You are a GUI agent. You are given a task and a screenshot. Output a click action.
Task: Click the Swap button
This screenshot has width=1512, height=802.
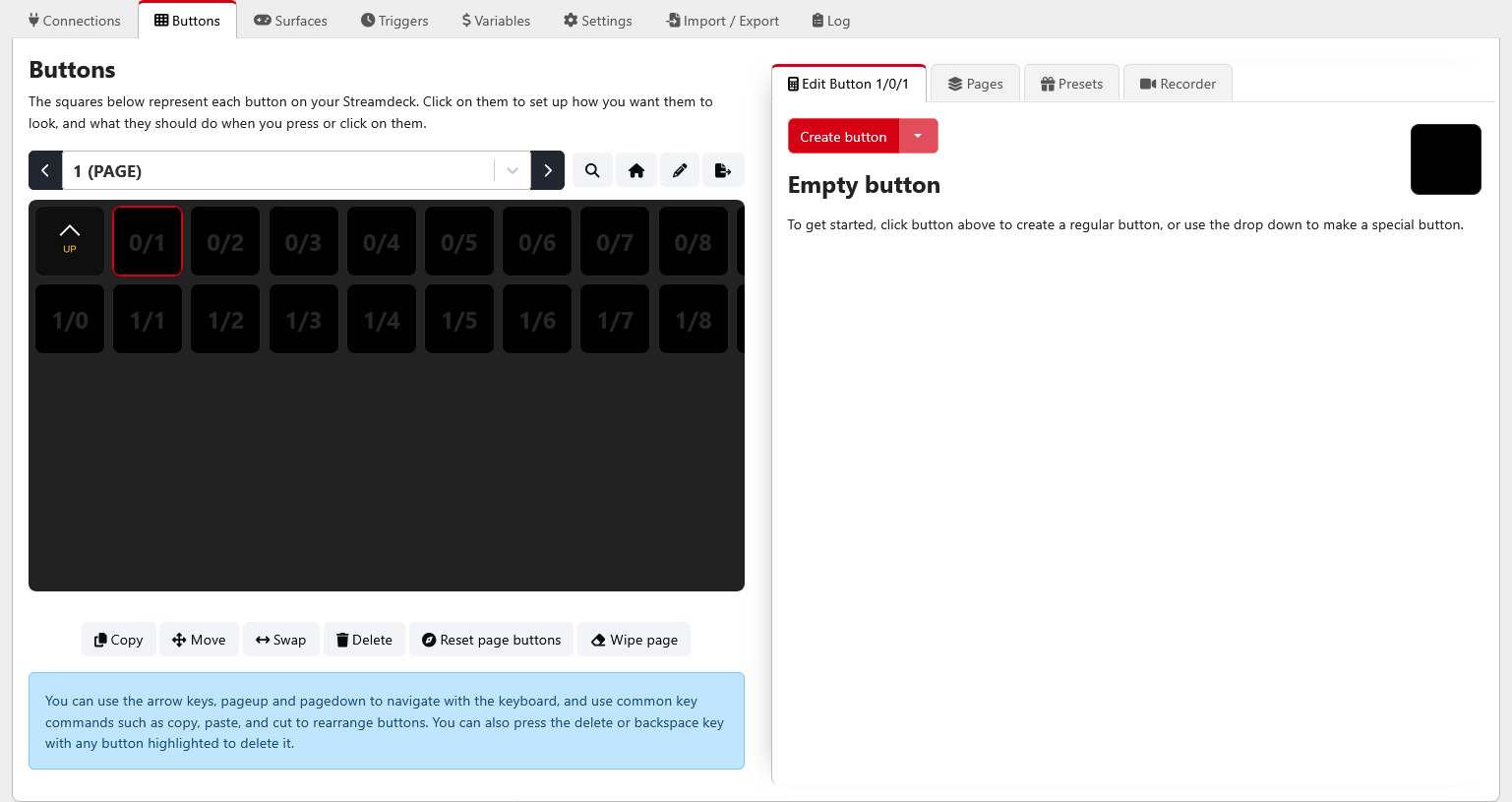point(281,640)
